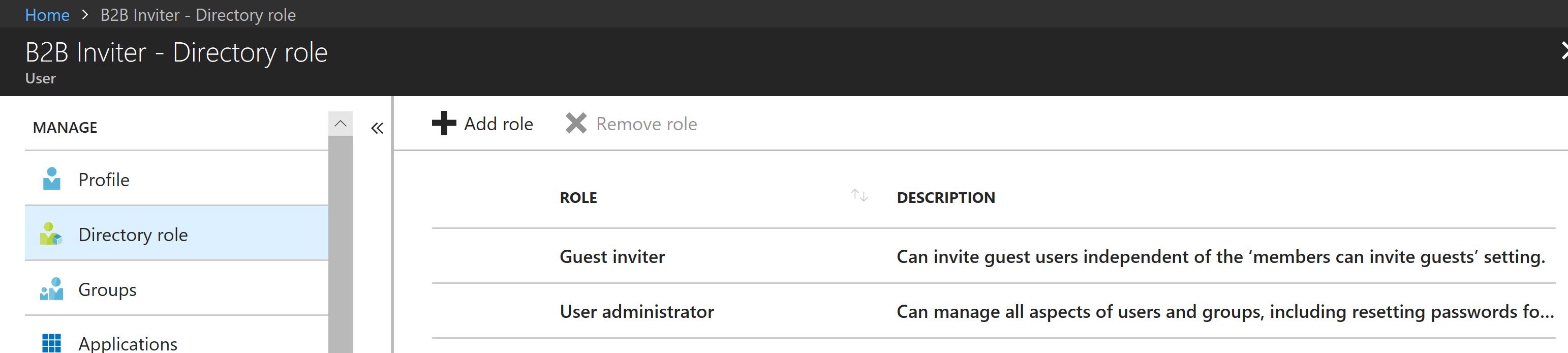The image size is (1568, 353).
Task: Click the Add role button label
Action: [x=498, y=124]
